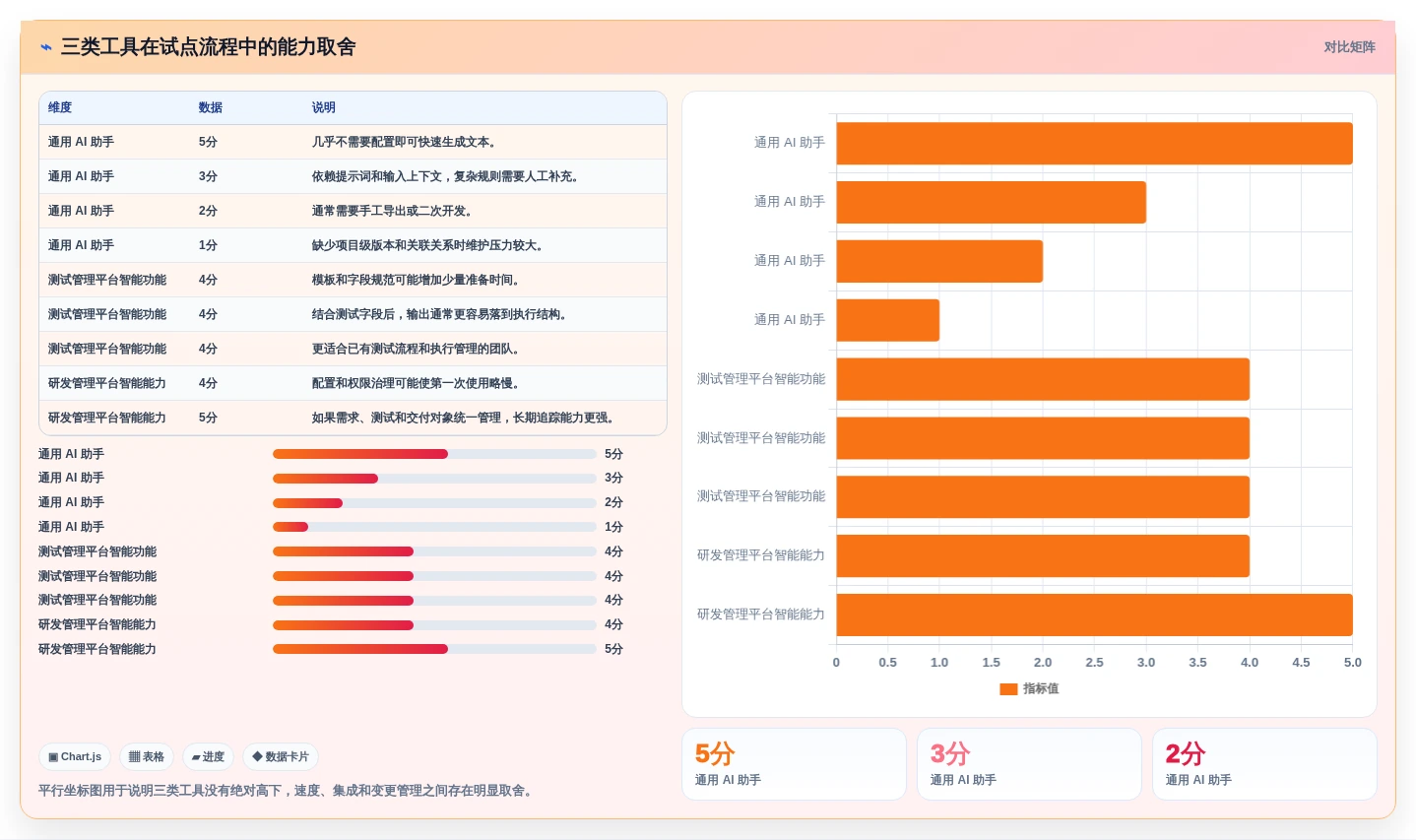
Task: Open the orange 5分 data card
Action: pyautogui.click(x=794, y=764)
